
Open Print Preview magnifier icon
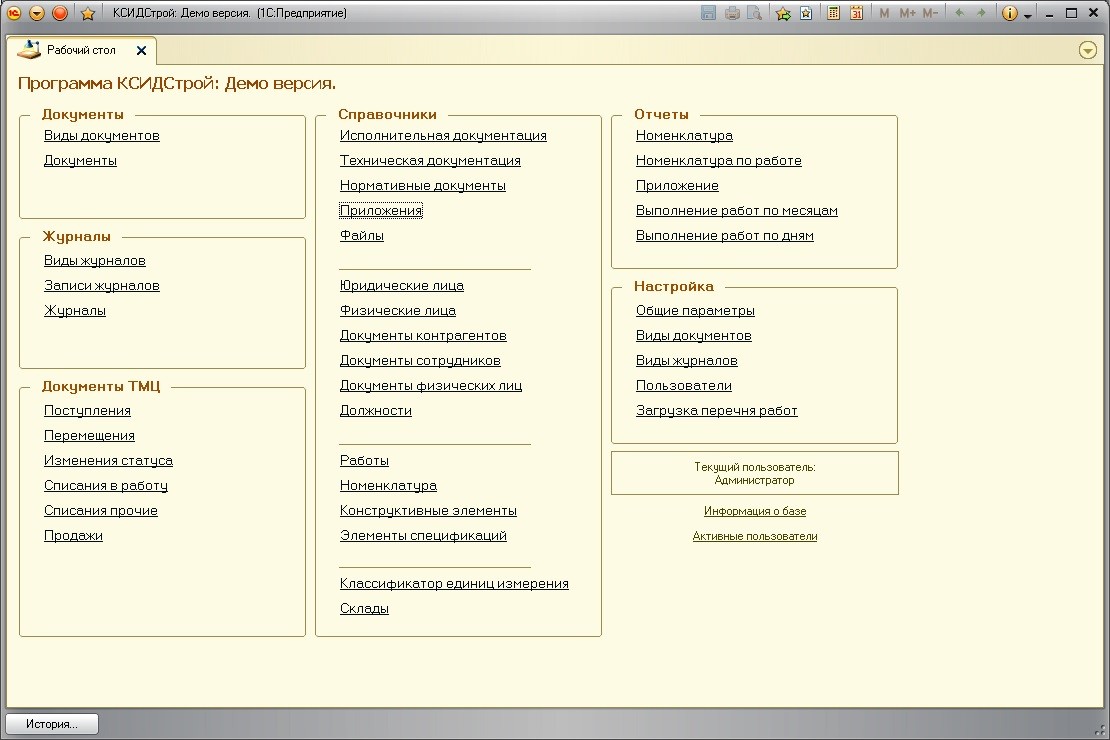pyautogui.click(x=755, y=13)
